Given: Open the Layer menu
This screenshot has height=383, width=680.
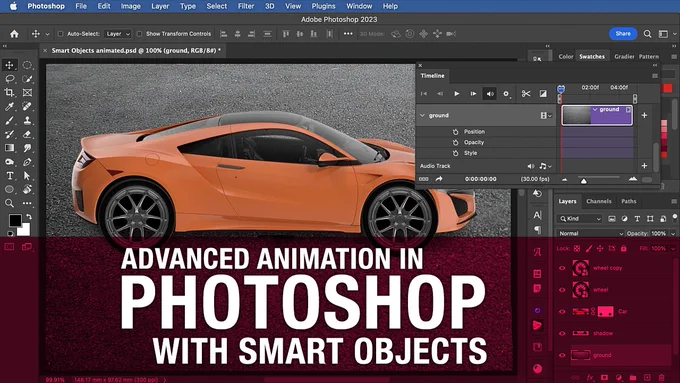Looking at the screenshot, I should (160, 6).
